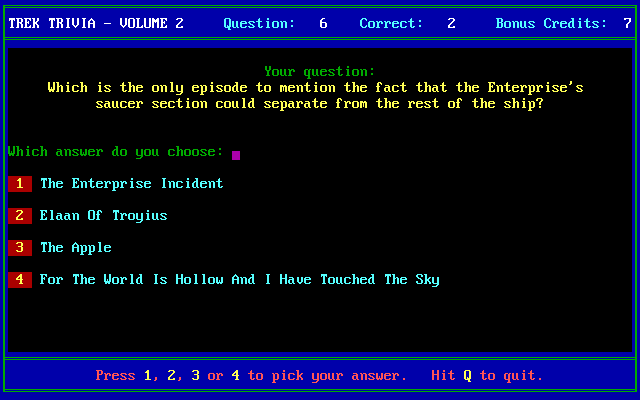
Task: Select answer number 1 red box
Action: pyautogui.click(x=20, y=184)
